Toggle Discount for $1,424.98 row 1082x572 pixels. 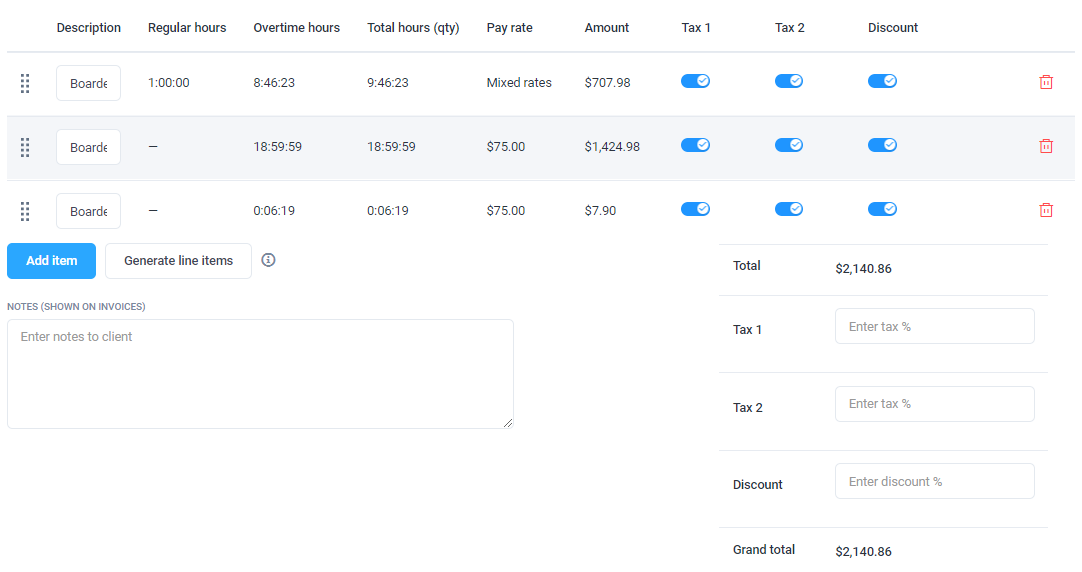(x=883, y=145)
